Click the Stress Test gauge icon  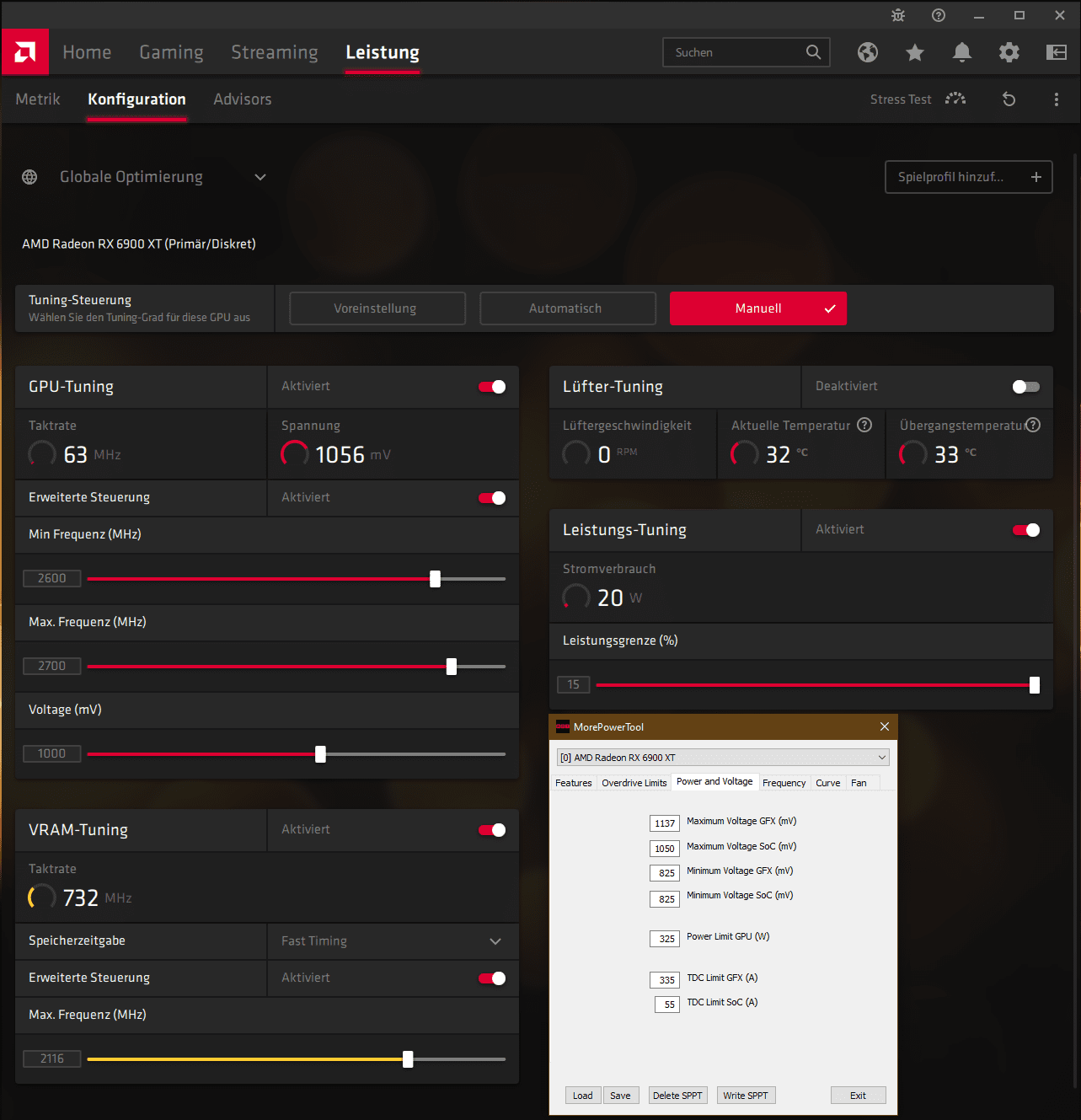(x=955, y=99)
